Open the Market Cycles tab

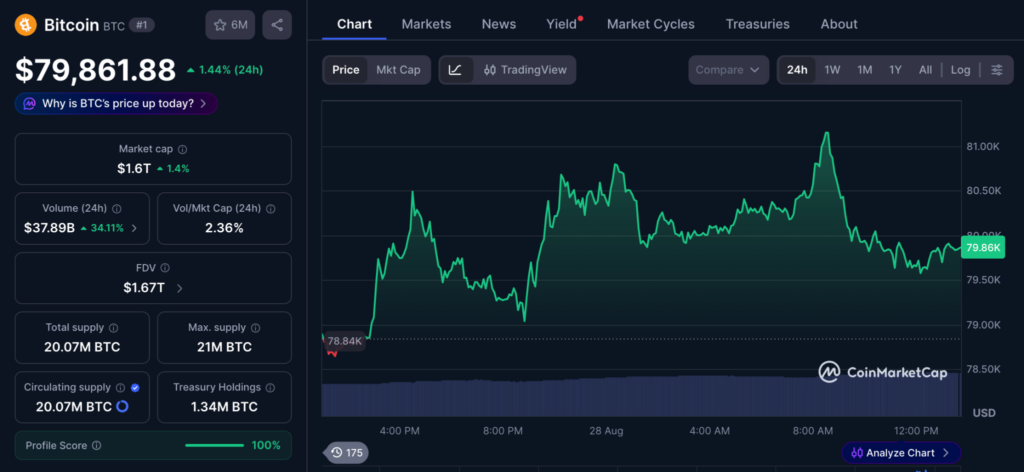[x=650, y=24]
